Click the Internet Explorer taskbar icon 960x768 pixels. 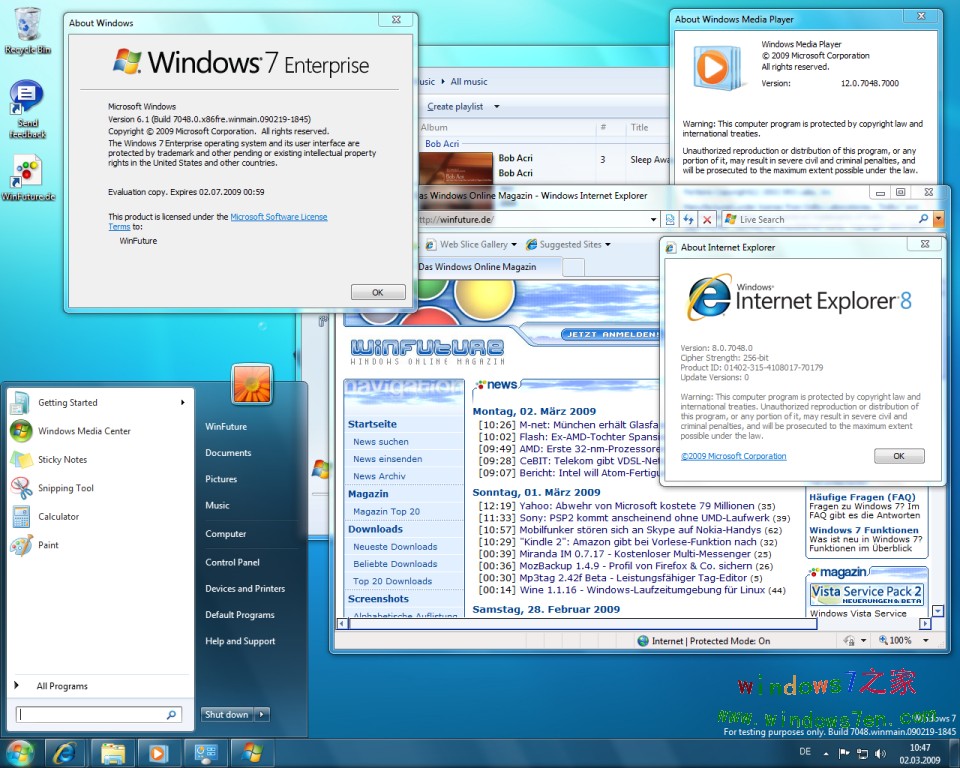65,752
